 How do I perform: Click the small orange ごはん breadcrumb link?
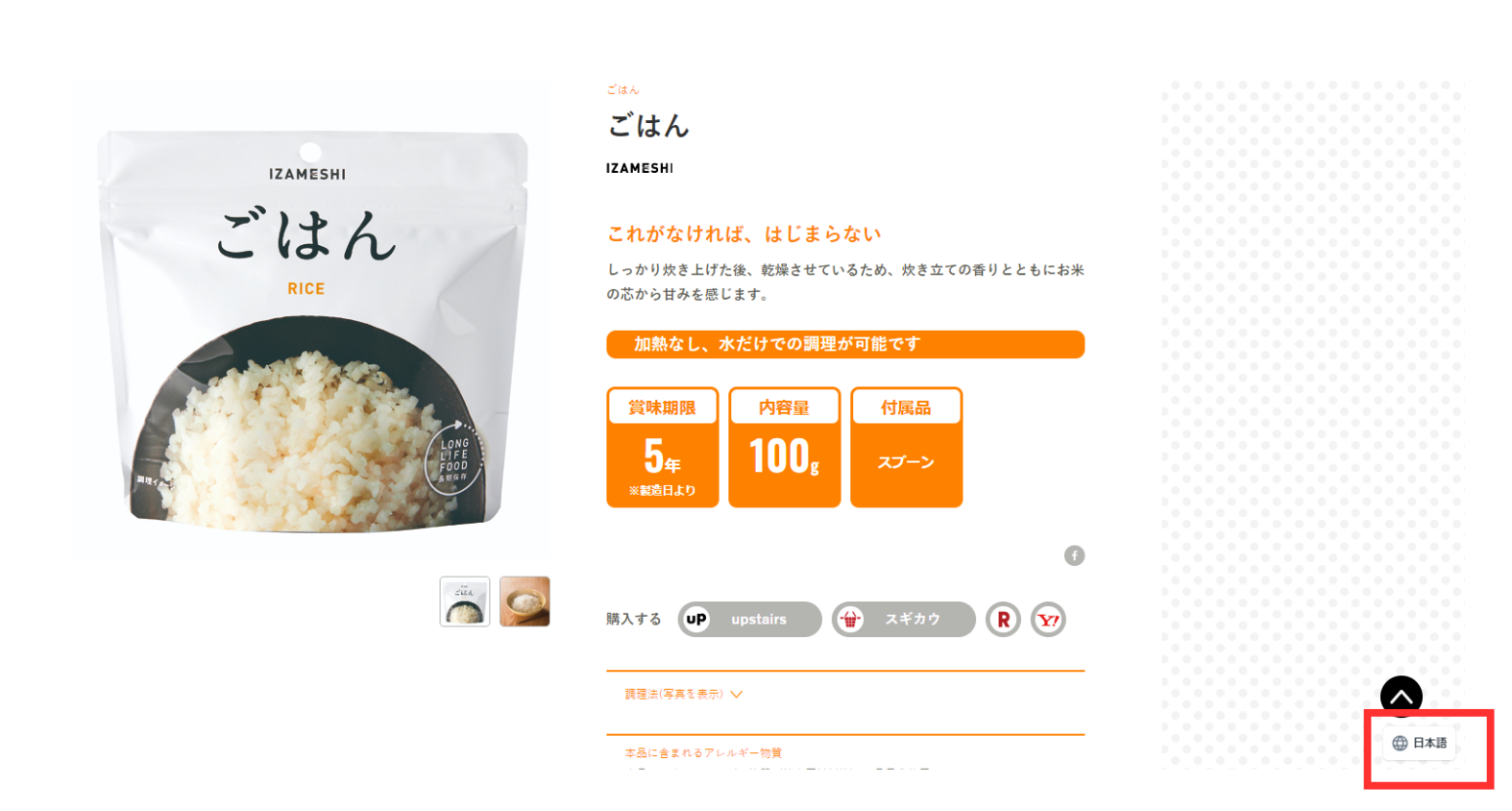622,89
